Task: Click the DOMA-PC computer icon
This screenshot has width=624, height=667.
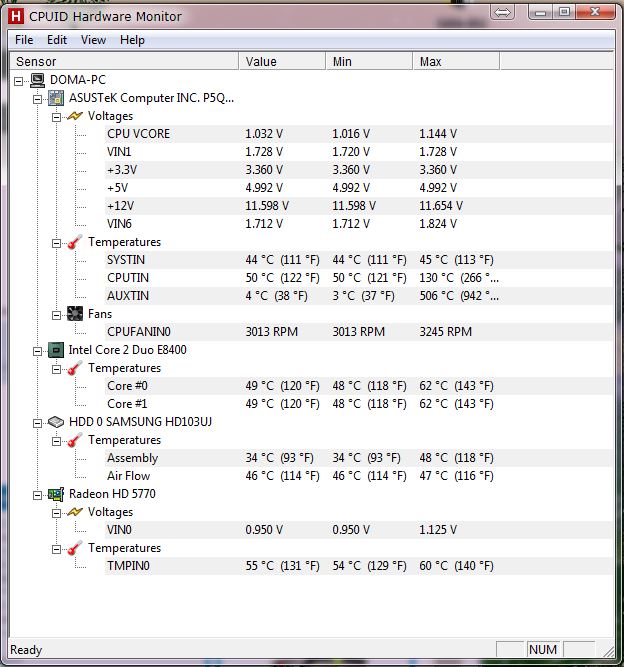Action: coord(37,80)
